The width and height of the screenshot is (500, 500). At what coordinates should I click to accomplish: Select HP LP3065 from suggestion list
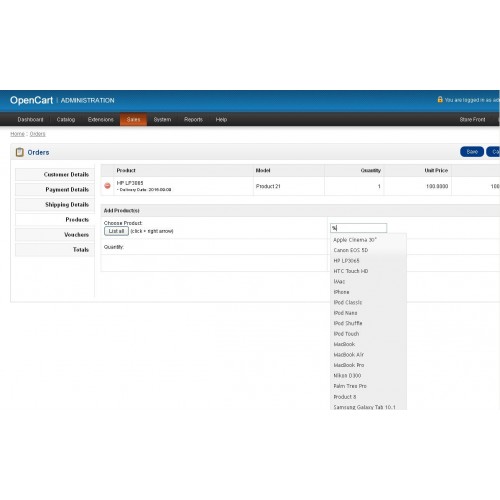(x=368, y=261)
